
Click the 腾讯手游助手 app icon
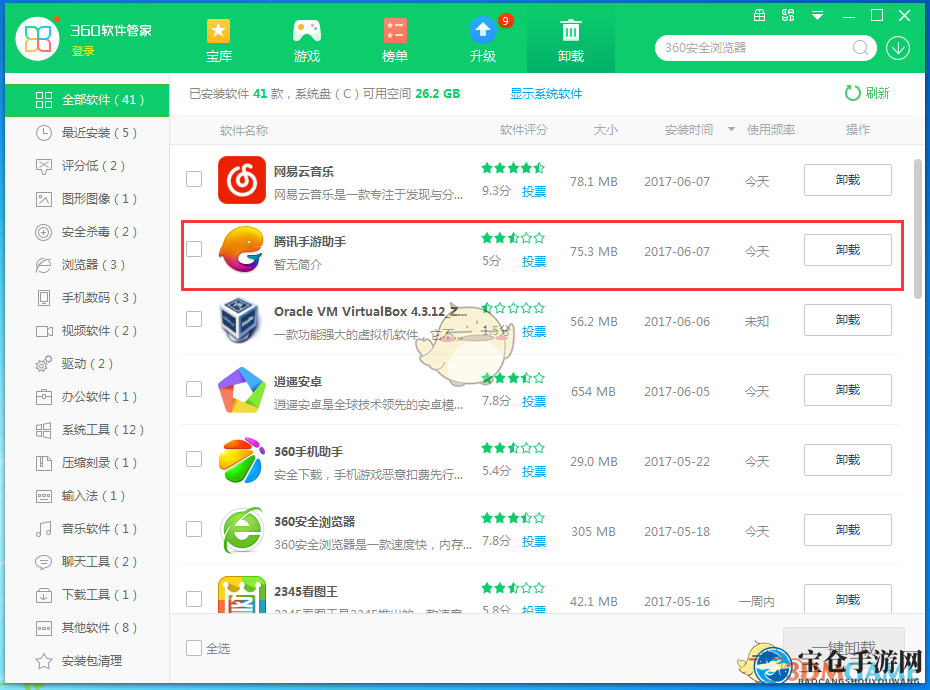point(241,250)
